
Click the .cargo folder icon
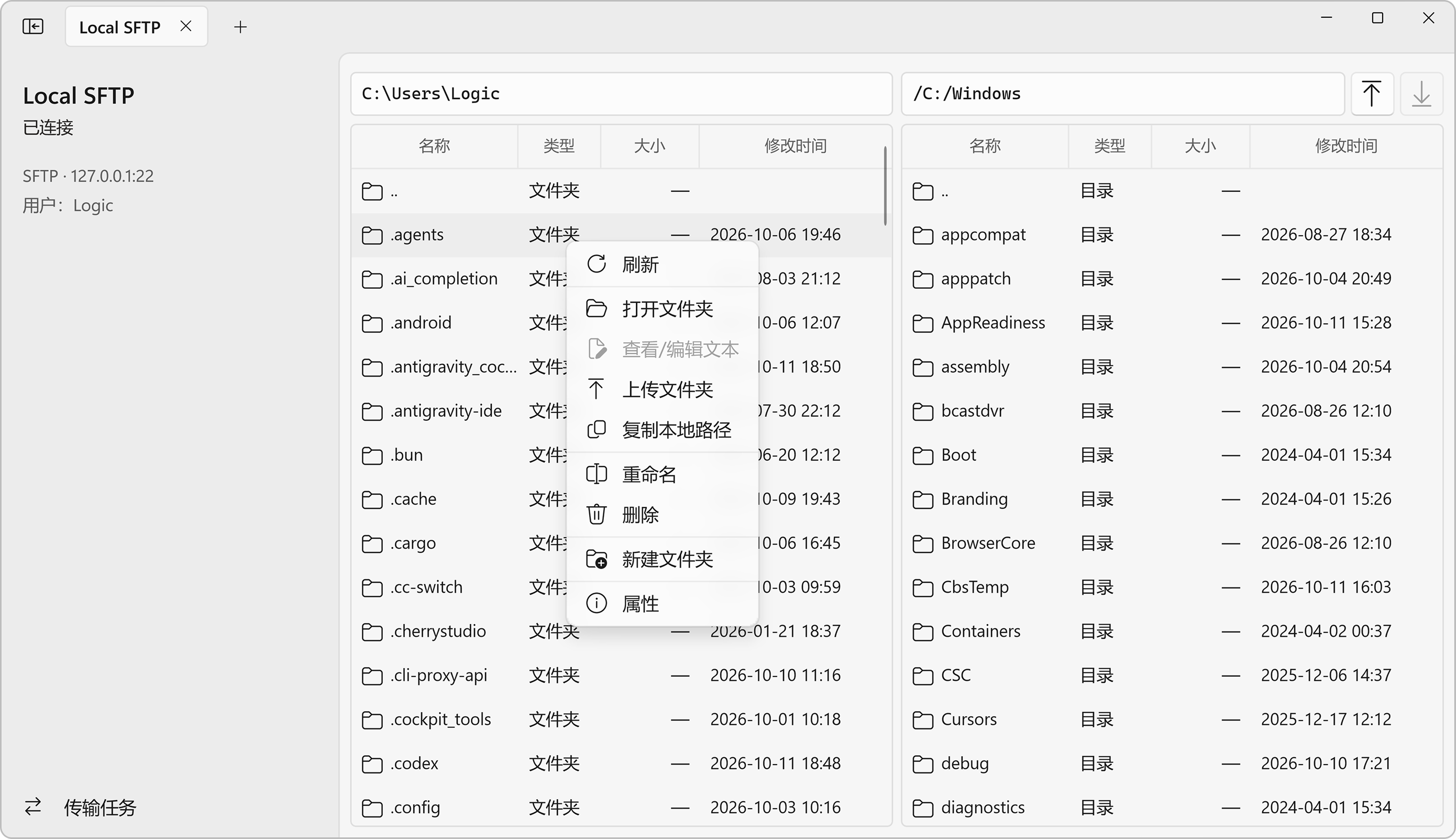coord(372,544)
